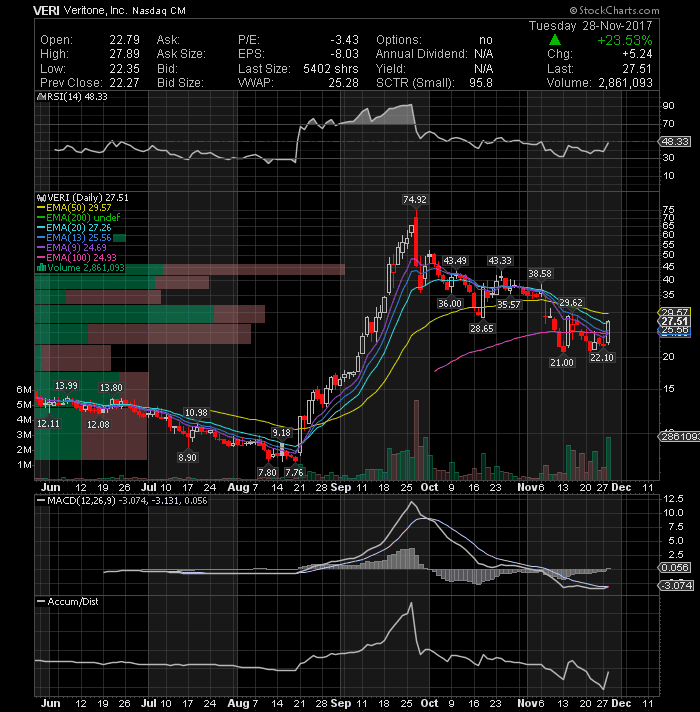Click the VWAP value 25.28
700x712 pixels.
pos(344,83)
